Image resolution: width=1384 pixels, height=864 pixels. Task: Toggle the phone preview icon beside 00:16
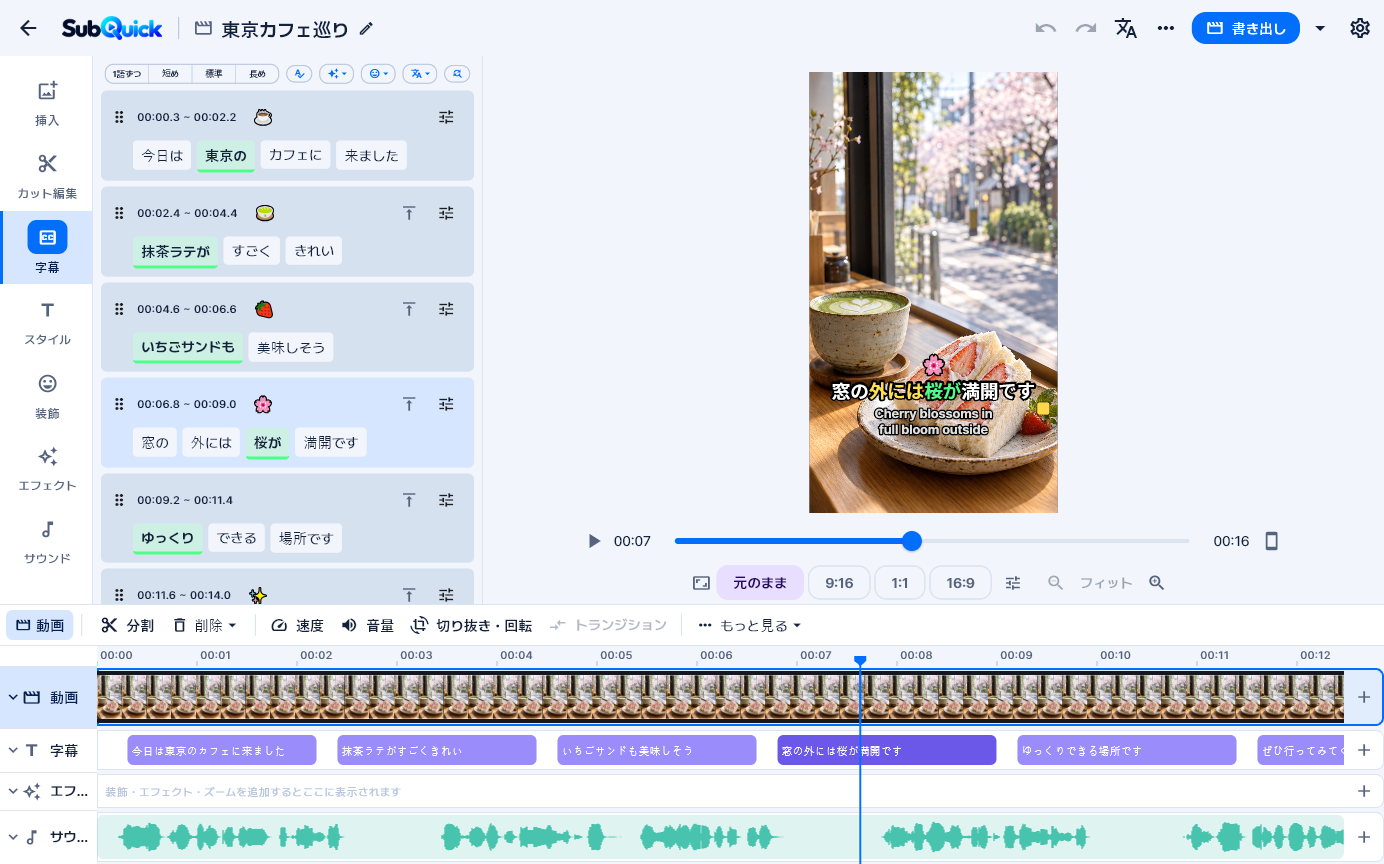[x=1272, y=541]
